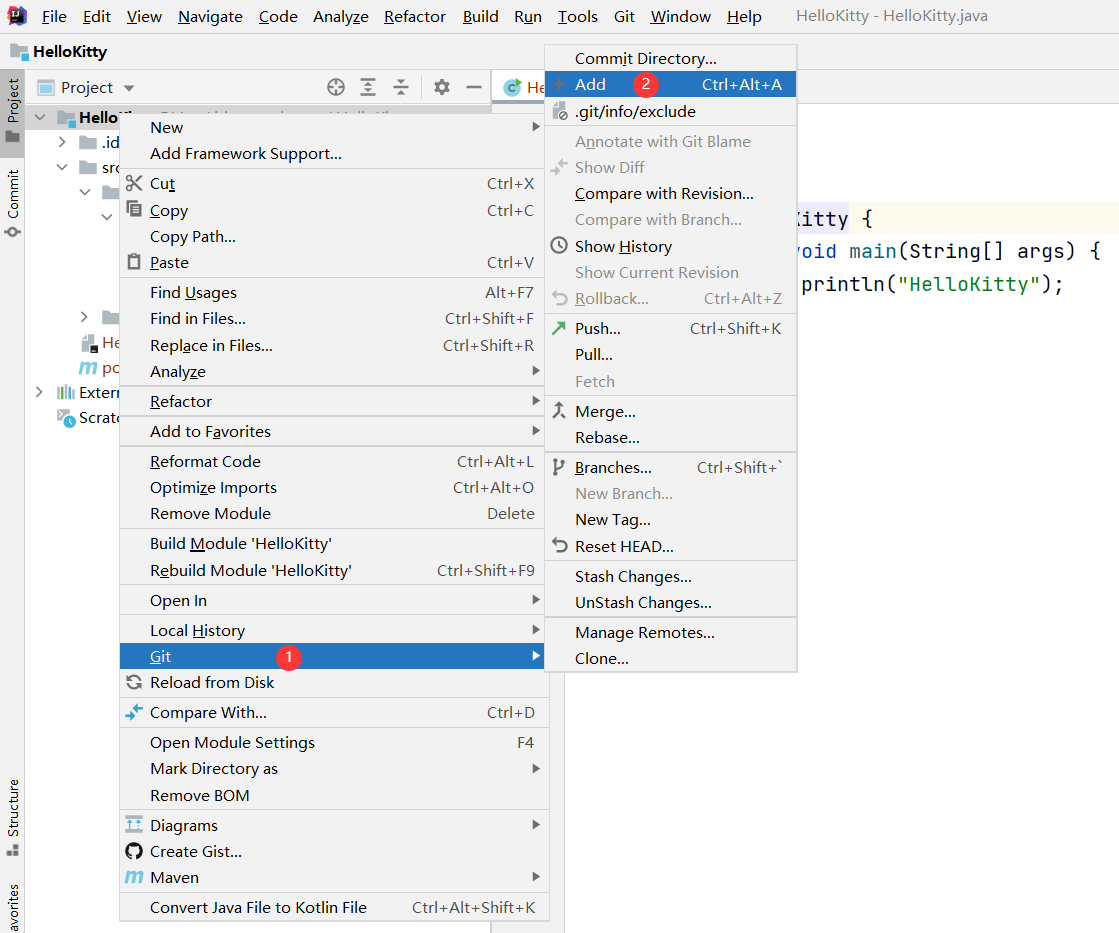Click Pull... in Git submenu
Image resolution: width=1119 pixels, height=933 pixels.
[x=670, y=355]
